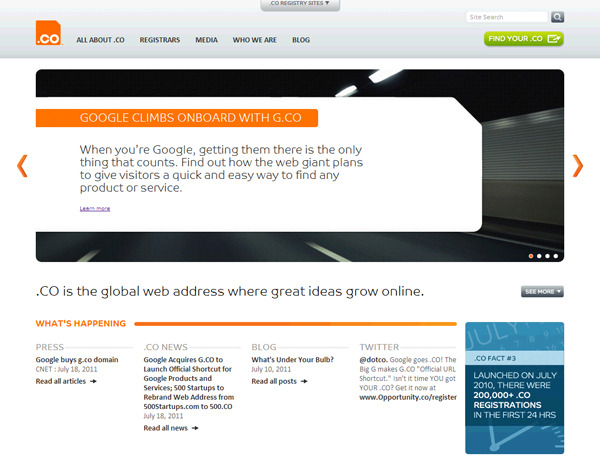
Task: Click the arrow beside Read all news
Action: coord(195,428)
